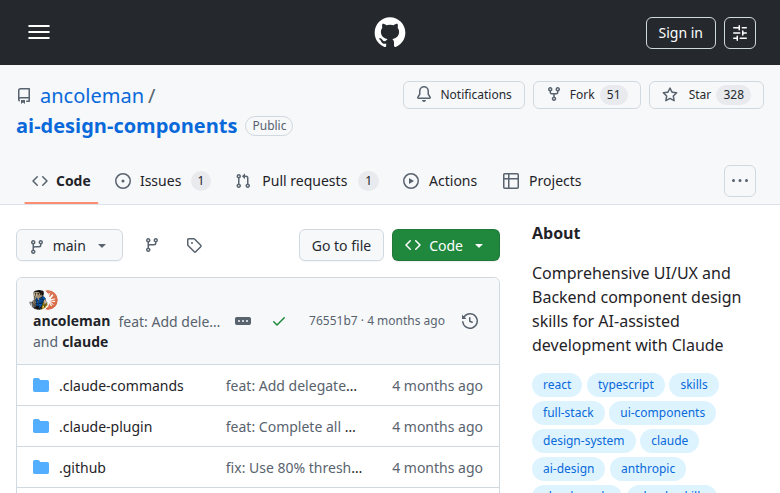Show more repository tabs via ellipsis

coord(740,181)
